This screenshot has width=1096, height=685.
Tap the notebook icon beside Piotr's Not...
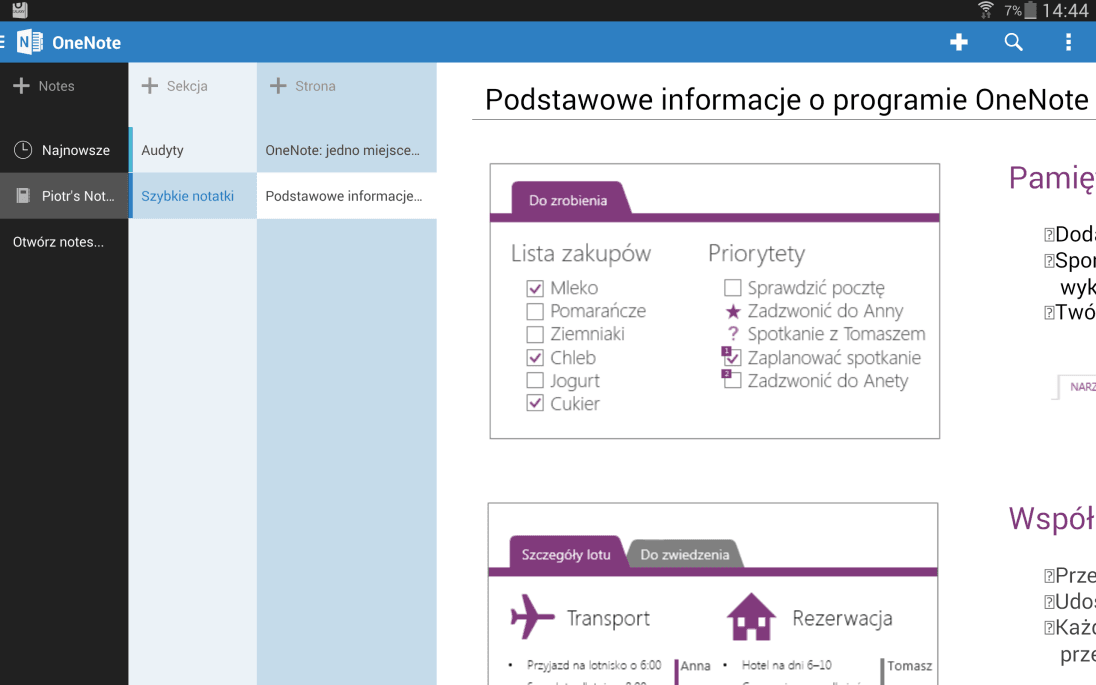(x=23, y=196)
